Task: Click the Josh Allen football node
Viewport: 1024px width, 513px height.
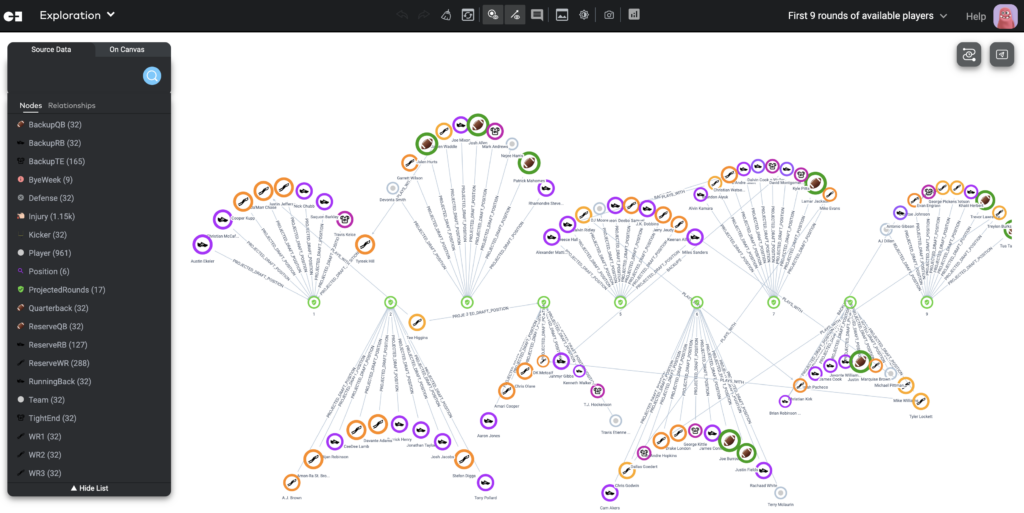Action: 477,124
